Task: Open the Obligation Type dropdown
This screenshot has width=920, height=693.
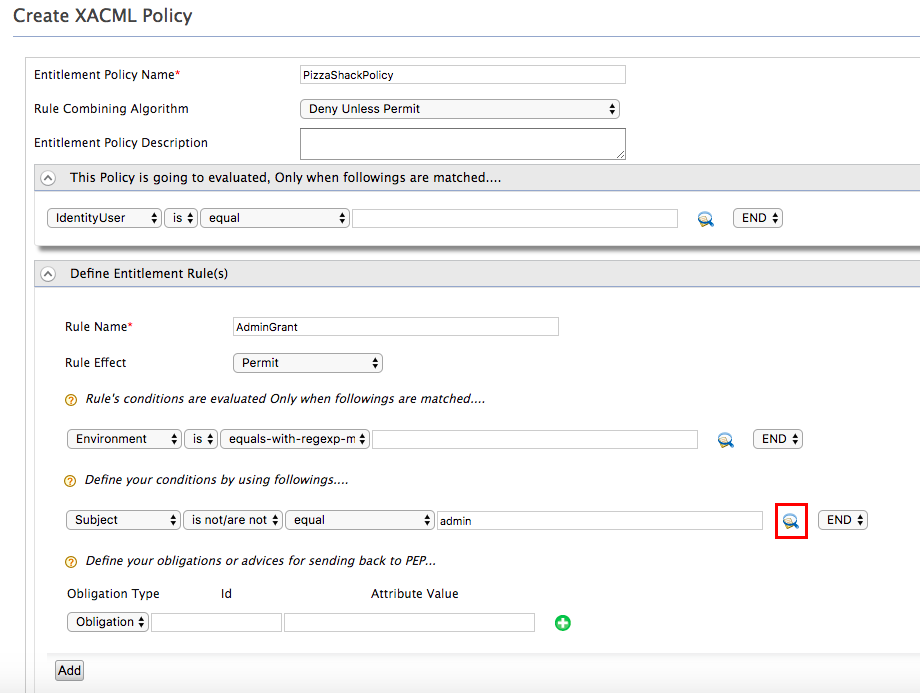Action: tap(107, 621)
